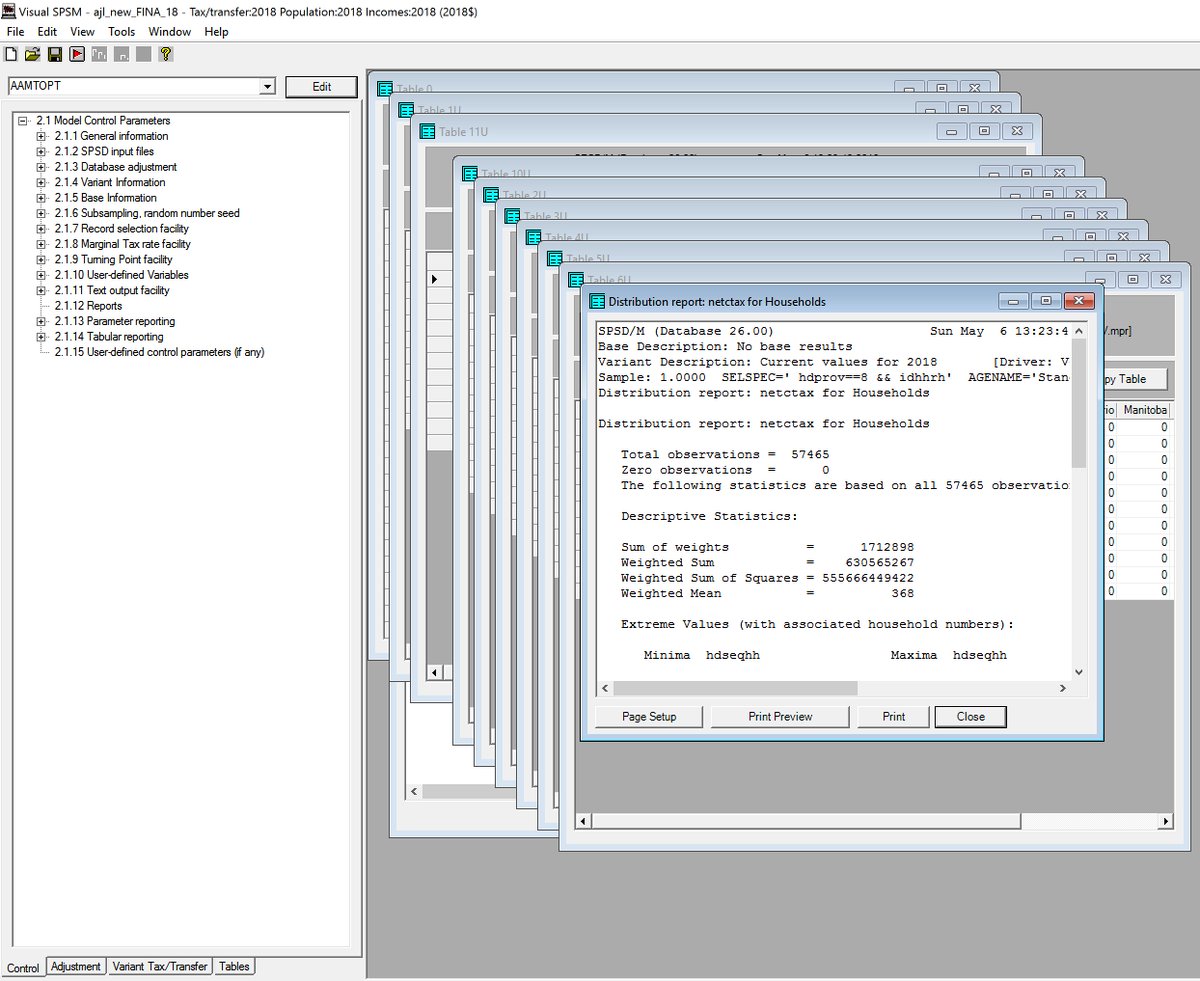
Task: Click the Table 3U window icon
Action: (x=512, y=216)
